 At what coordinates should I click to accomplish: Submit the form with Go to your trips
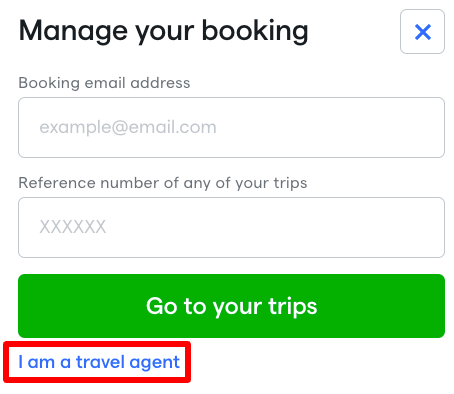tap(231, 306)
